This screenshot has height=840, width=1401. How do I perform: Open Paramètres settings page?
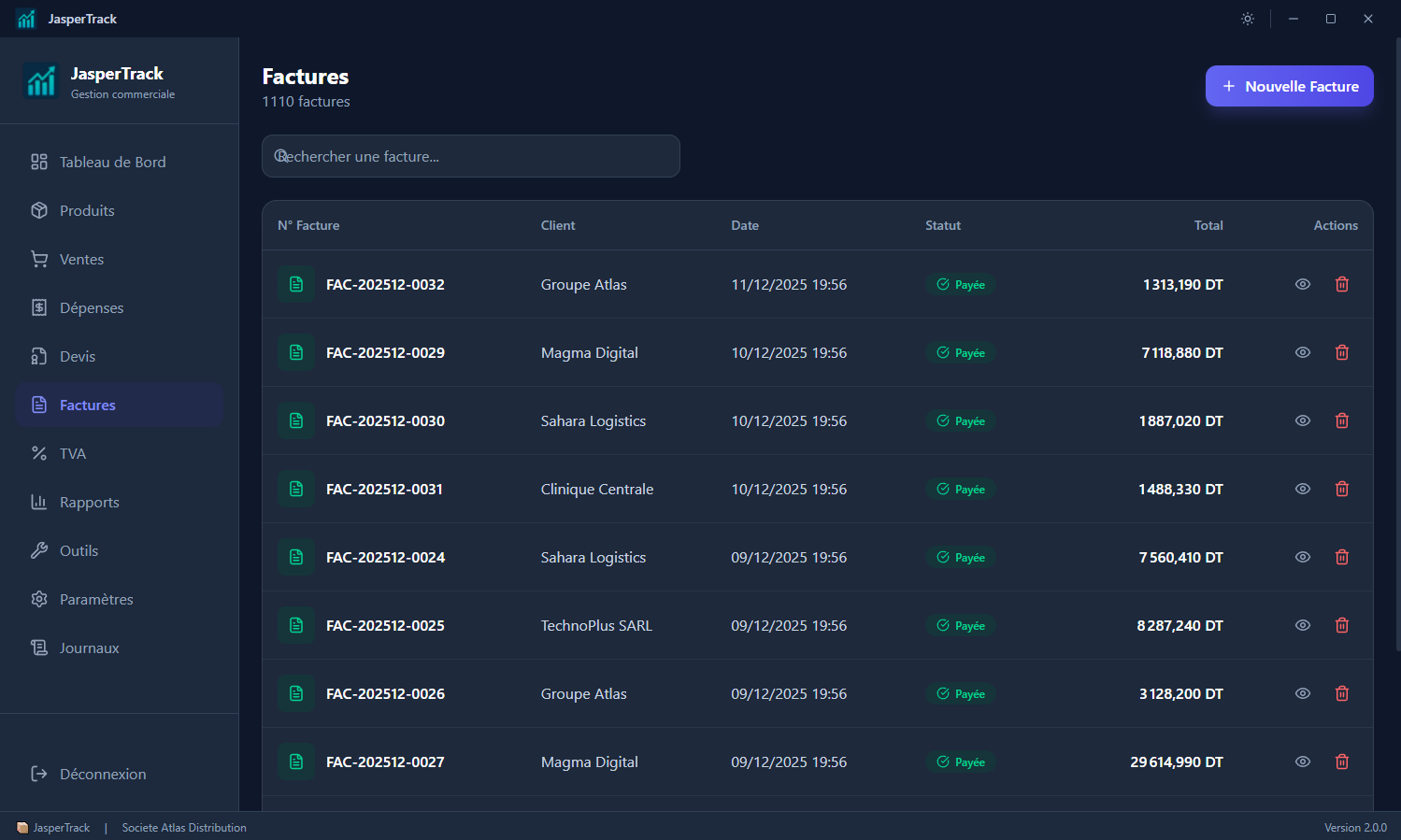tap(119, 599)
